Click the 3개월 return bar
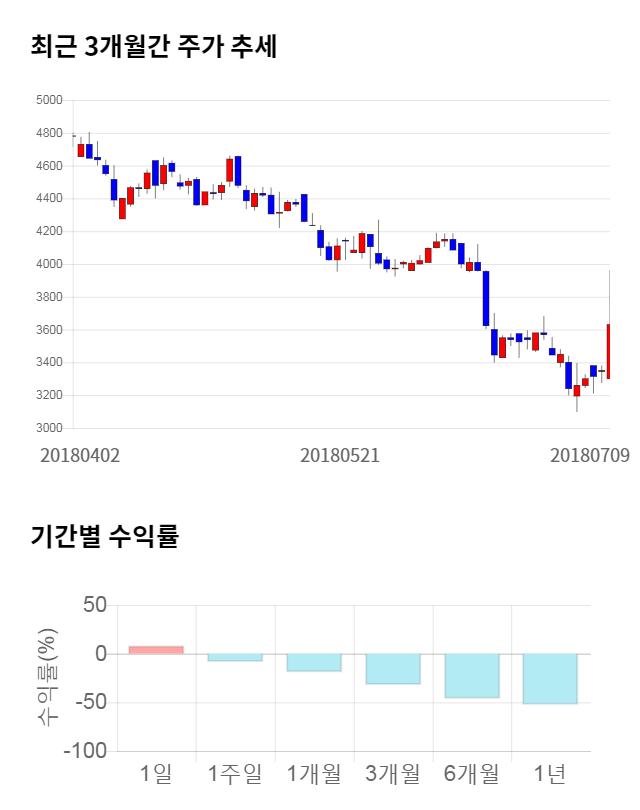640x810 pixels. 393,668
